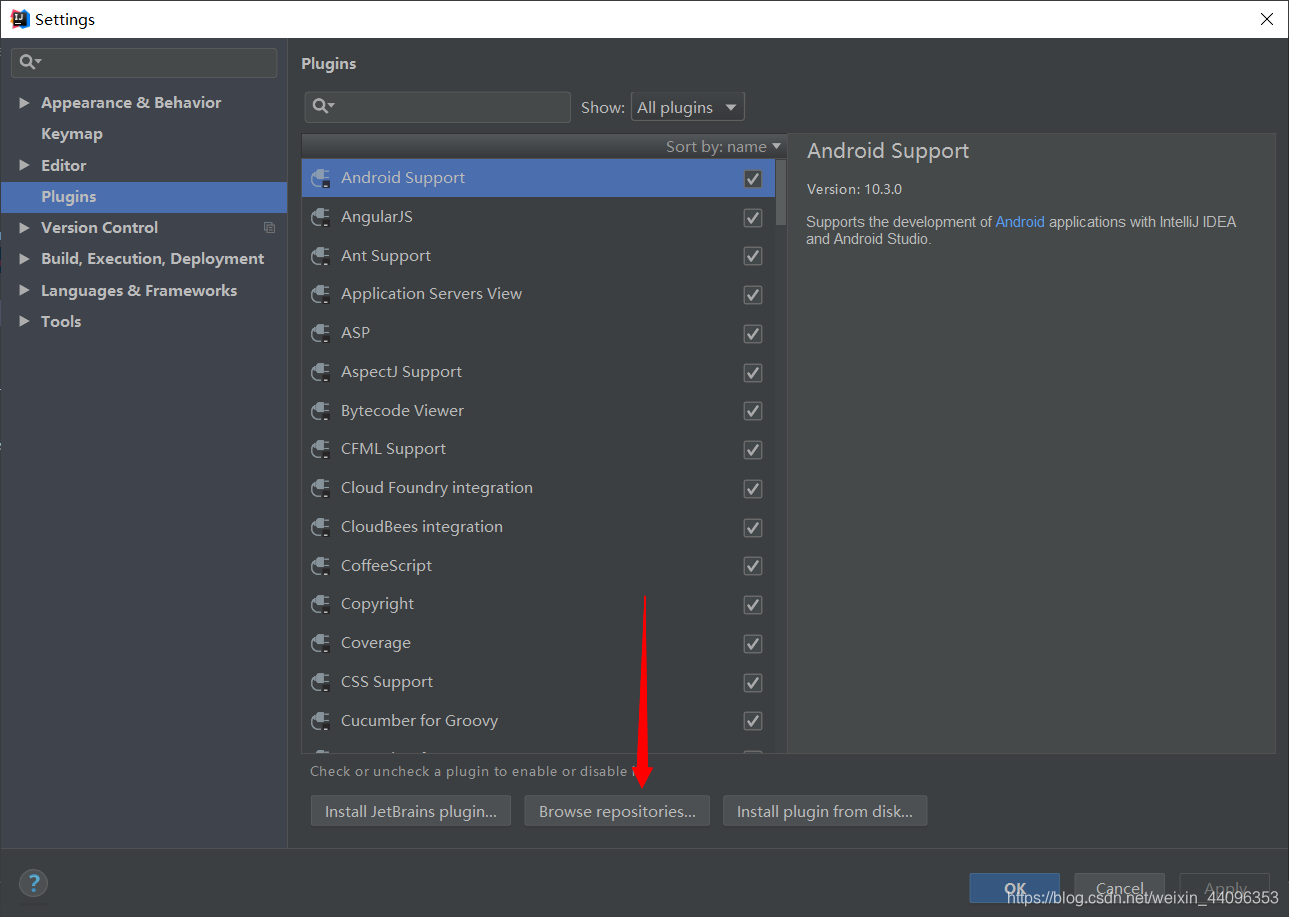Select the Coverage plugin name
This screenshot has height=917, width=1289.
[x=376, y=643]
